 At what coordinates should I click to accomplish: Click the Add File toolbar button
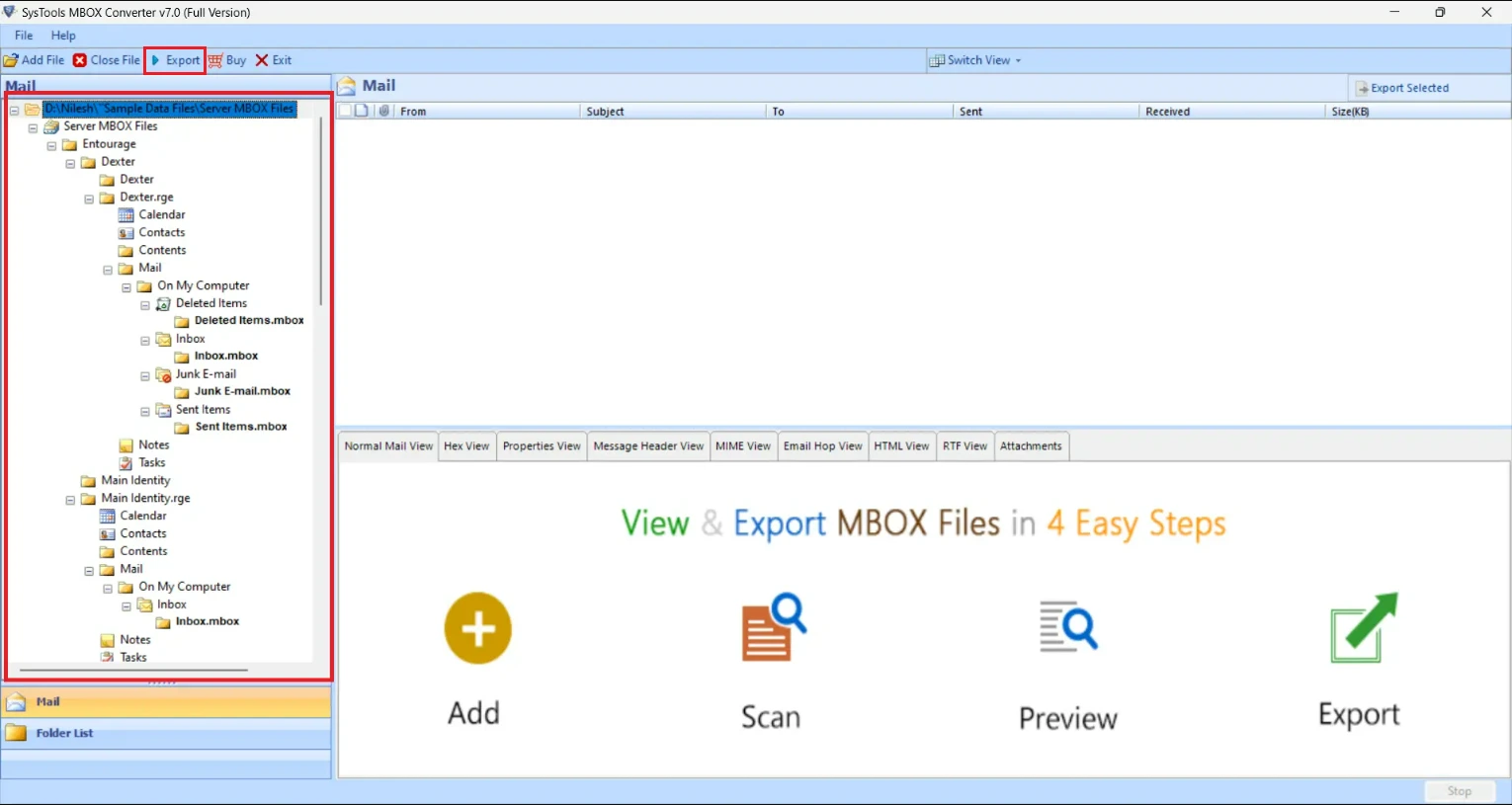point(35,60)
